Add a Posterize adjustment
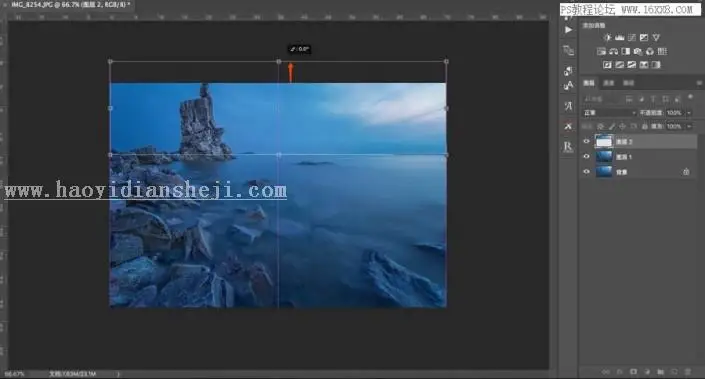 [x=620, y=65]
